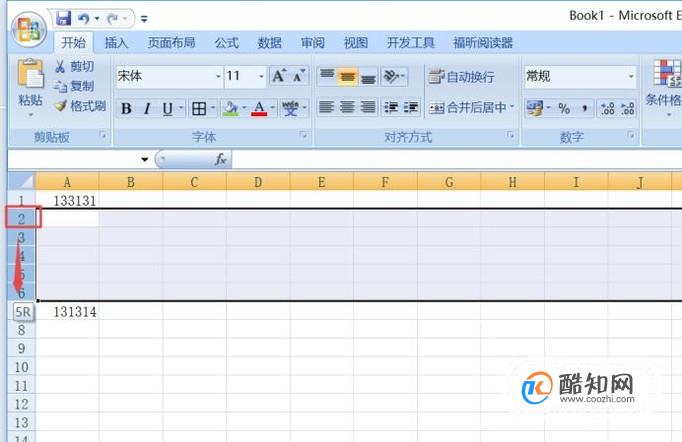Open the undo history dropdown arrow
The image size is (682, 442).
pyautogui.click(x=97, y=18)
